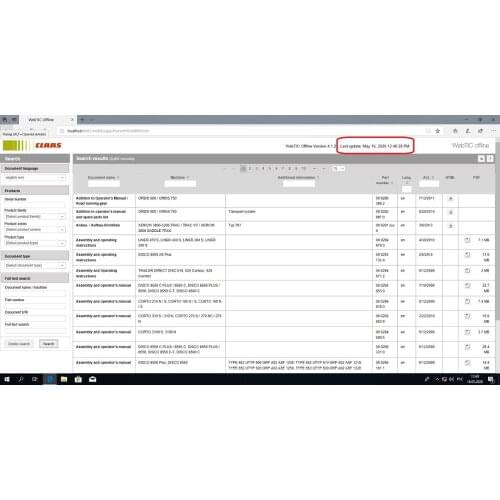
Task: Open the 7.1 MB PDF for LINER row
Action: pyautogui.click(x=468, y=240)
